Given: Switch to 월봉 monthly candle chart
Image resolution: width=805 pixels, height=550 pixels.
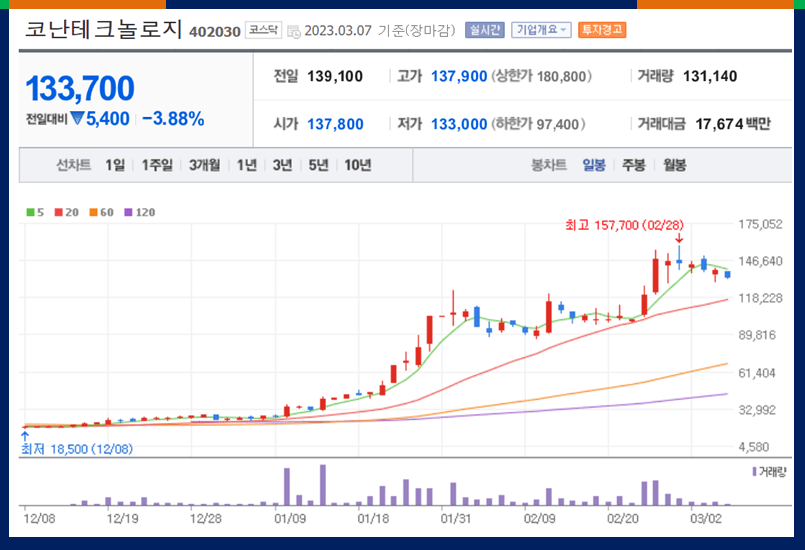Looking at the screenshot, I should (x=674, y=165).
